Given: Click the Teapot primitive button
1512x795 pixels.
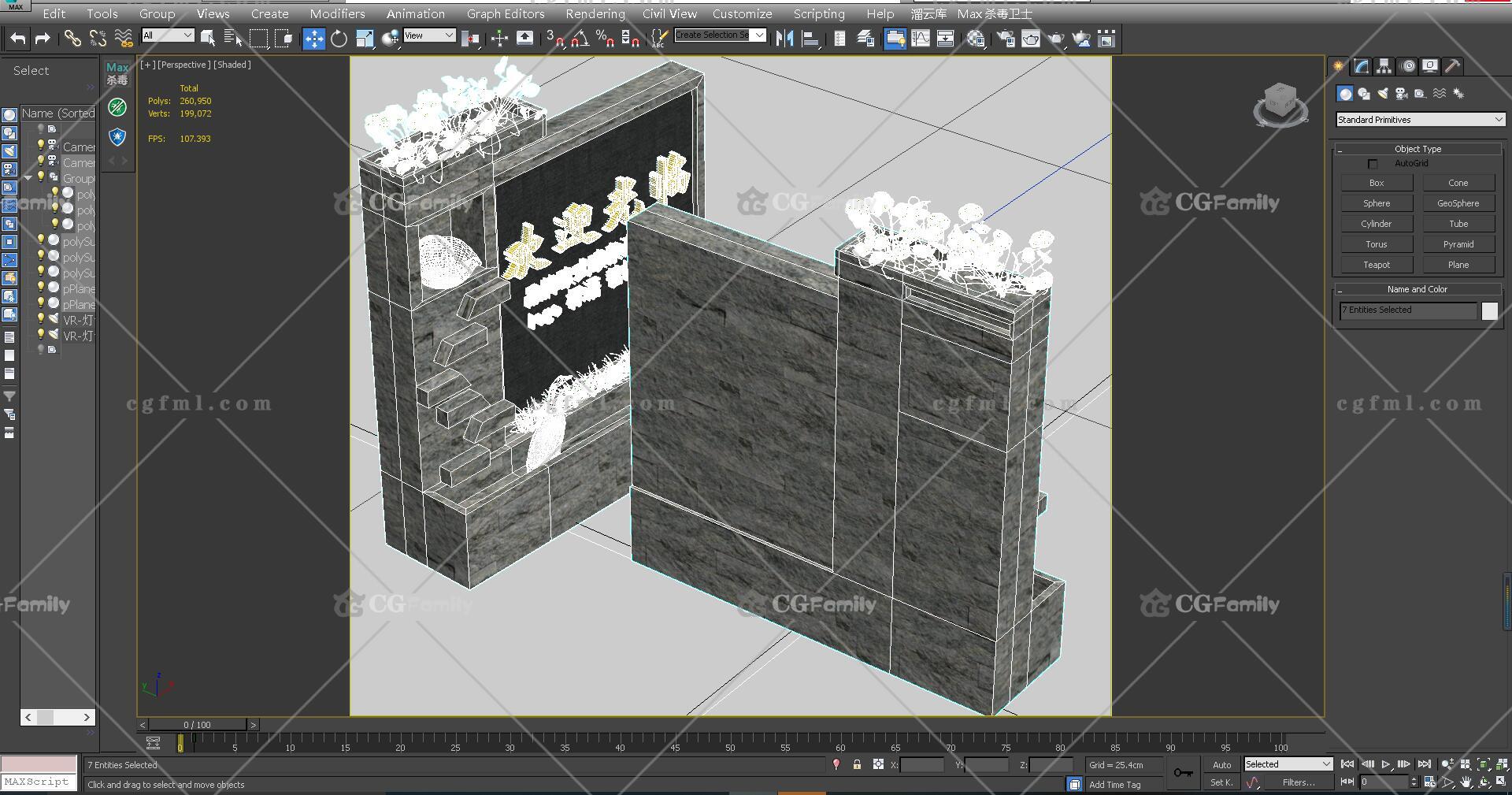Looking at the screenshot, I should (x=1377, y=265).
